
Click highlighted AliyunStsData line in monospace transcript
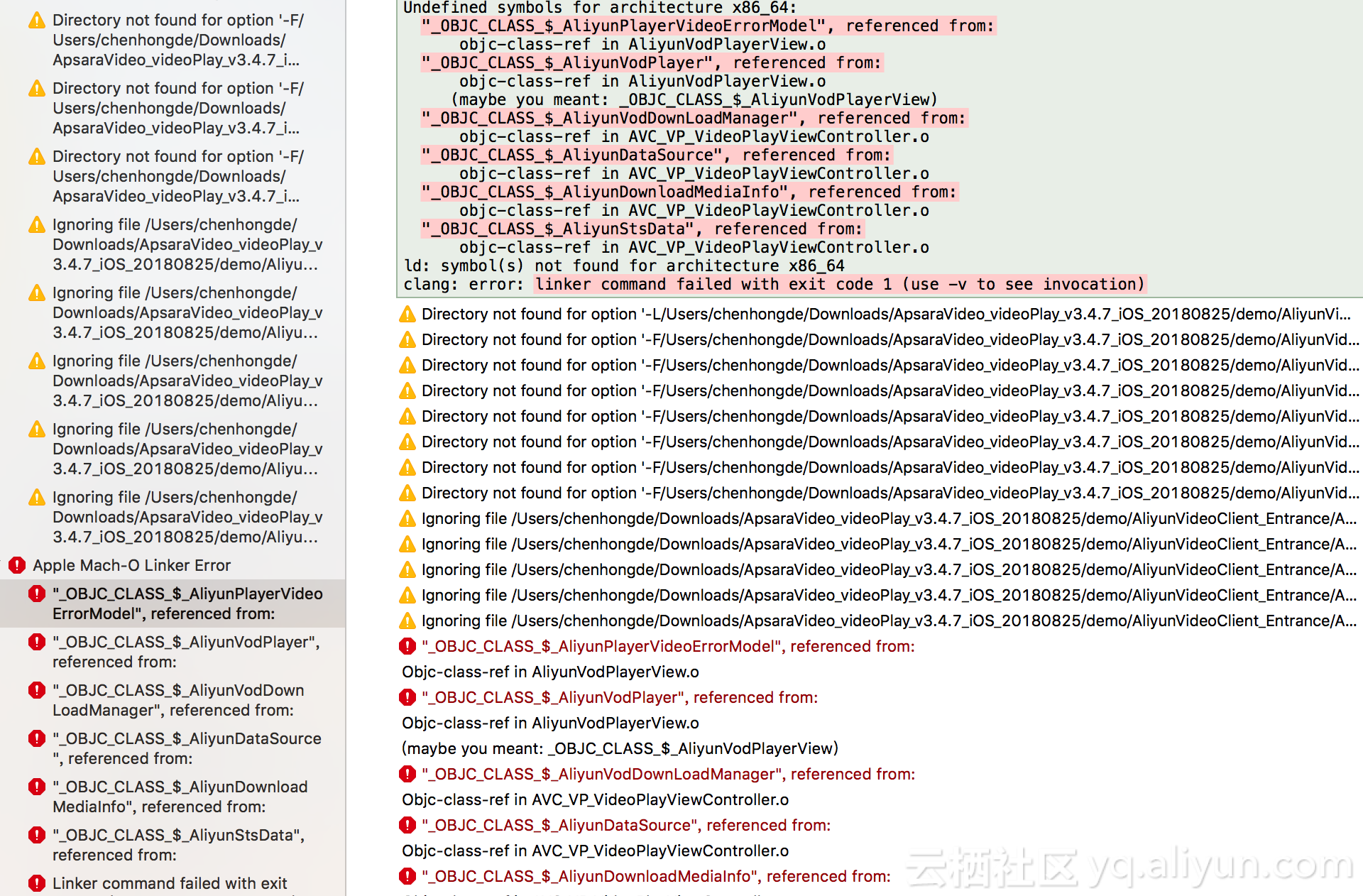pyautogui.click(x=642, y=229)
